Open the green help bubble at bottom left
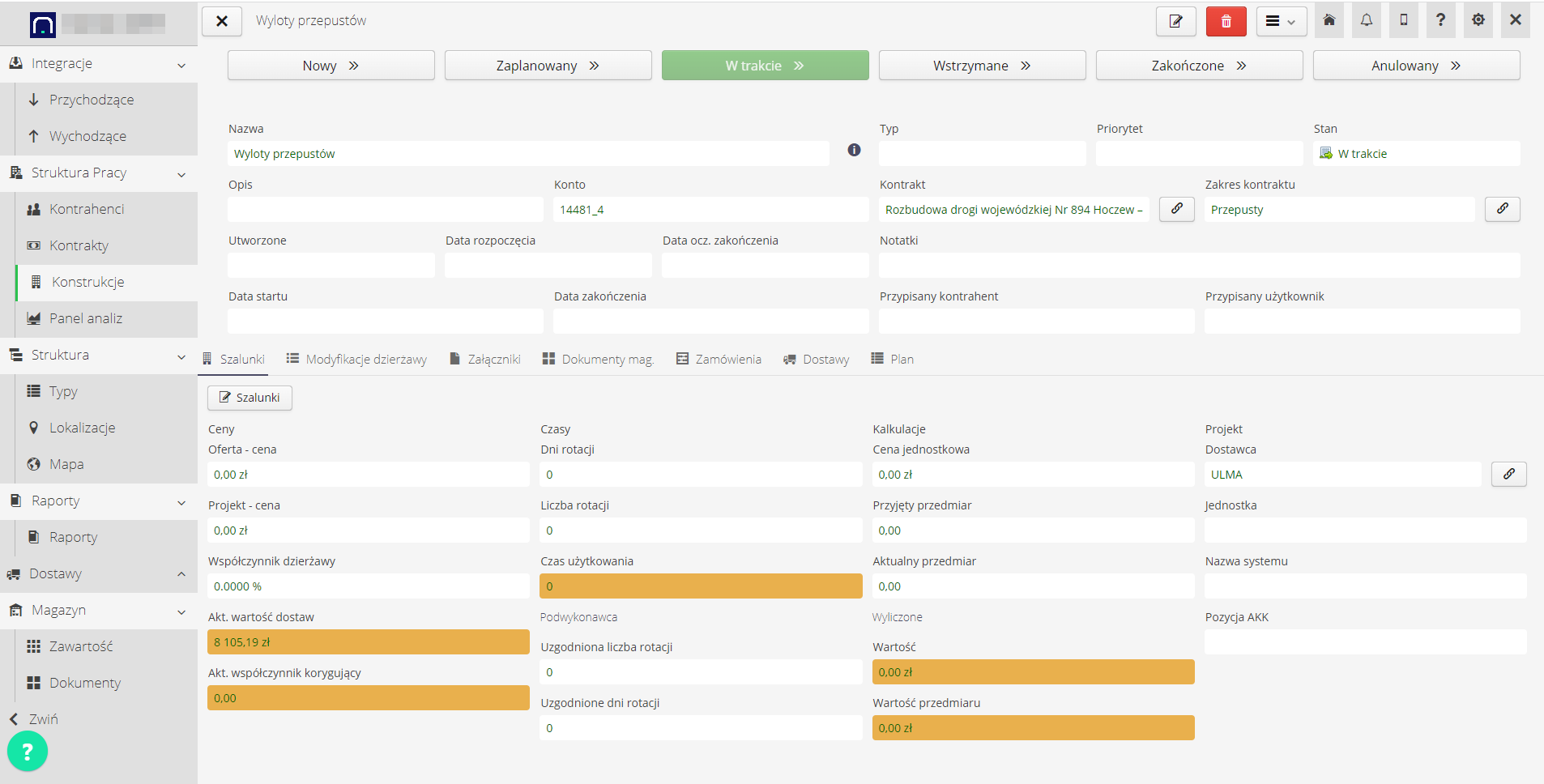1544x784 pixels. tap(28, 752)
